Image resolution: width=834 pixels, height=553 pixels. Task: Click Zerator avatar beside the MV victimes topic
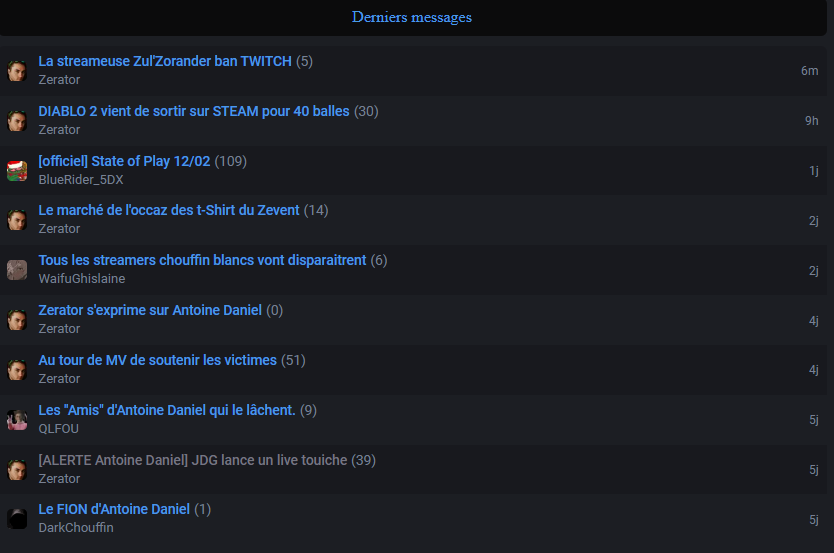click(x=17, y=370)
